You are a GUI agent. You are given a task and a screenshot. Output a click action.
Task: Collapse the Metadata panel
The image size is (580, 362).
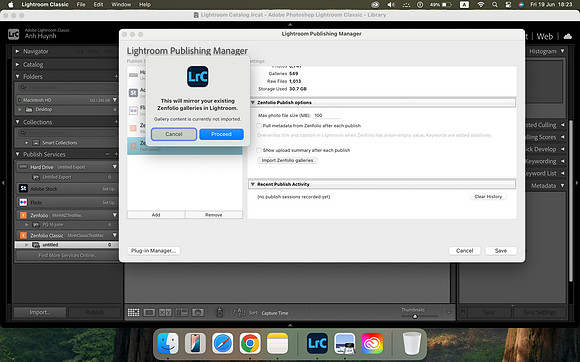pyautogui.click(x=562, y=186)
